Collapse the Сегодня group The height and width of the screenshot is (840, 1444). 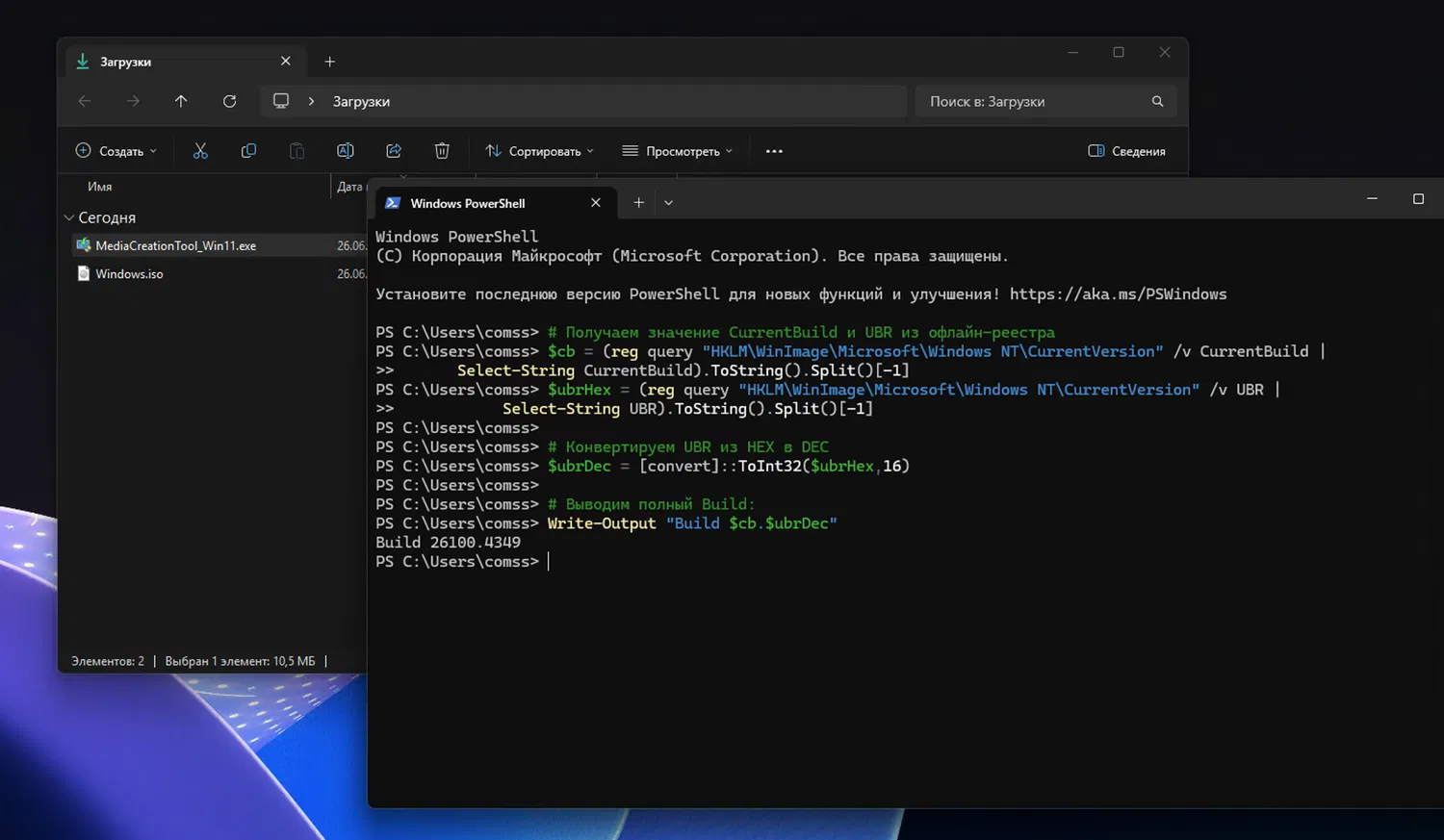(69, 218)
